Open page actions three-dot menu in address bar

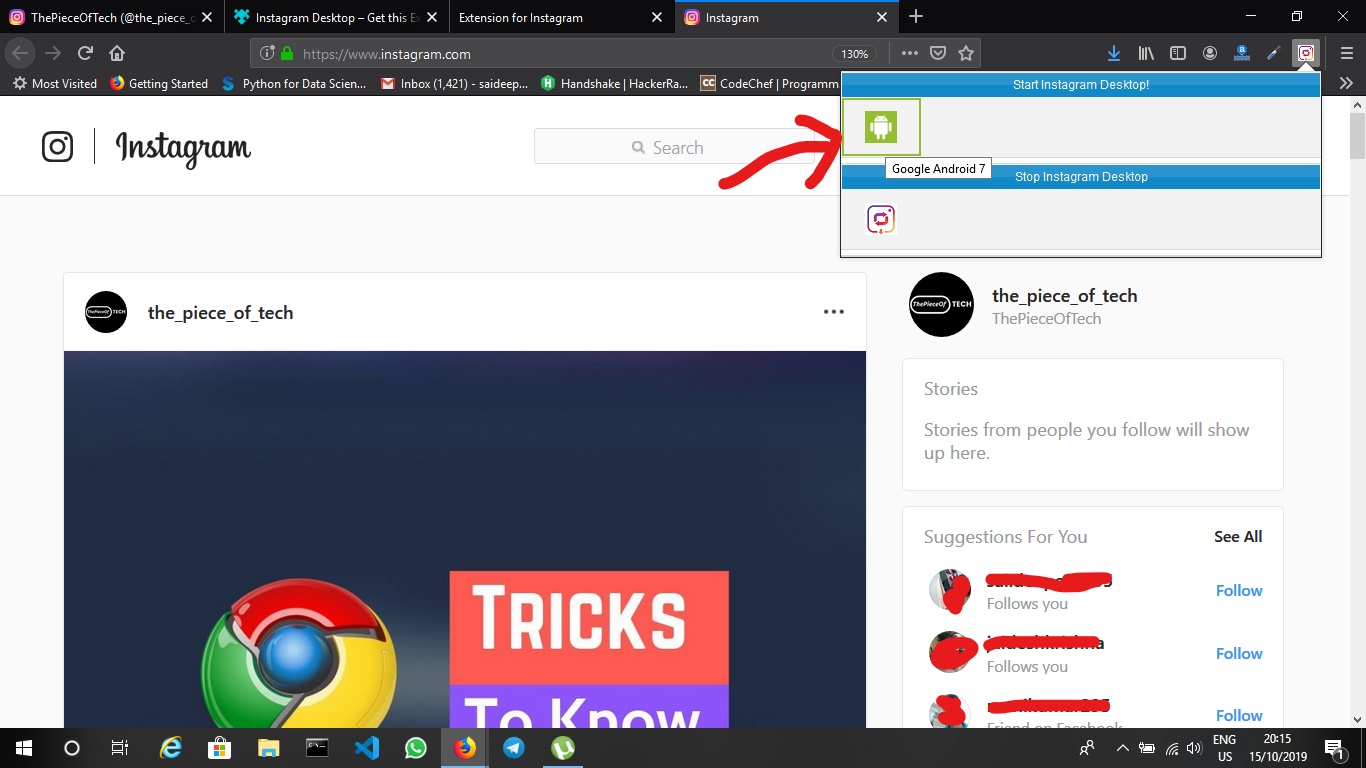[x=909, y=53]
